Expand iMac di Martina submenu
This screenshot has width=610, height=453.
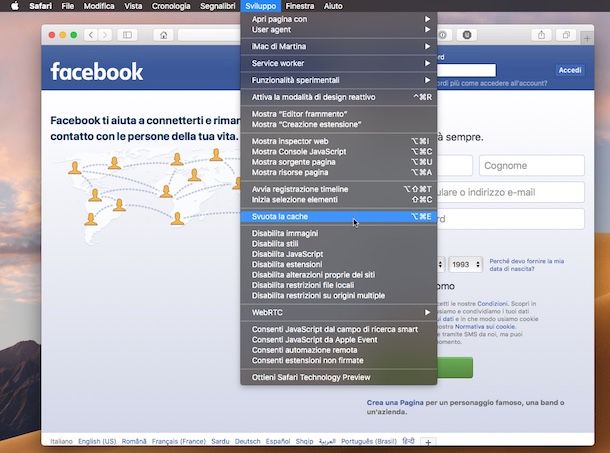point(339,46)
